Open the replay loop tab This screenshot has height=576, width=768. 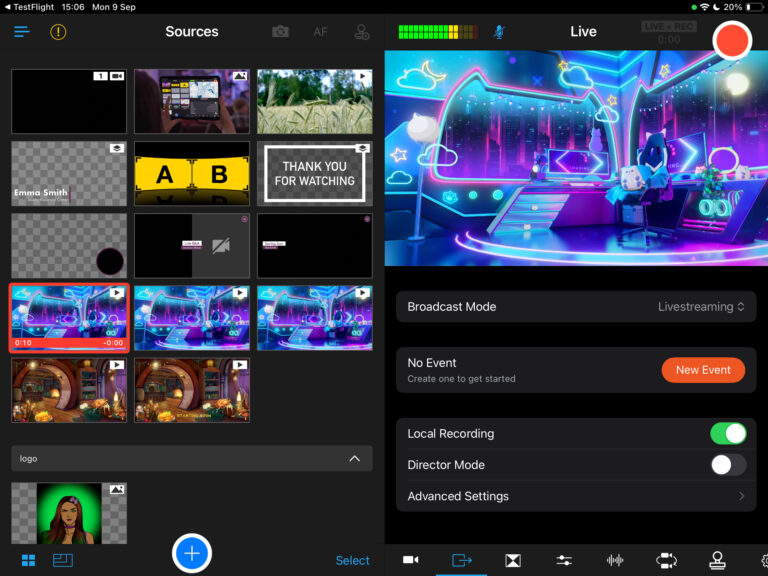666,560
